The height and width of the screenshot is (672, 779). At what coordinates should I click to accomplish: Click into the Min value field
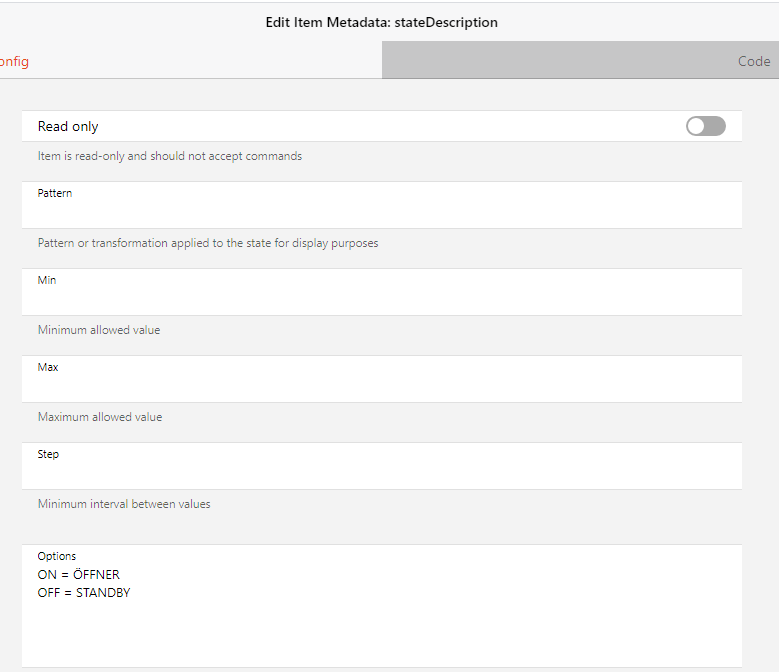tap(380, 299)
